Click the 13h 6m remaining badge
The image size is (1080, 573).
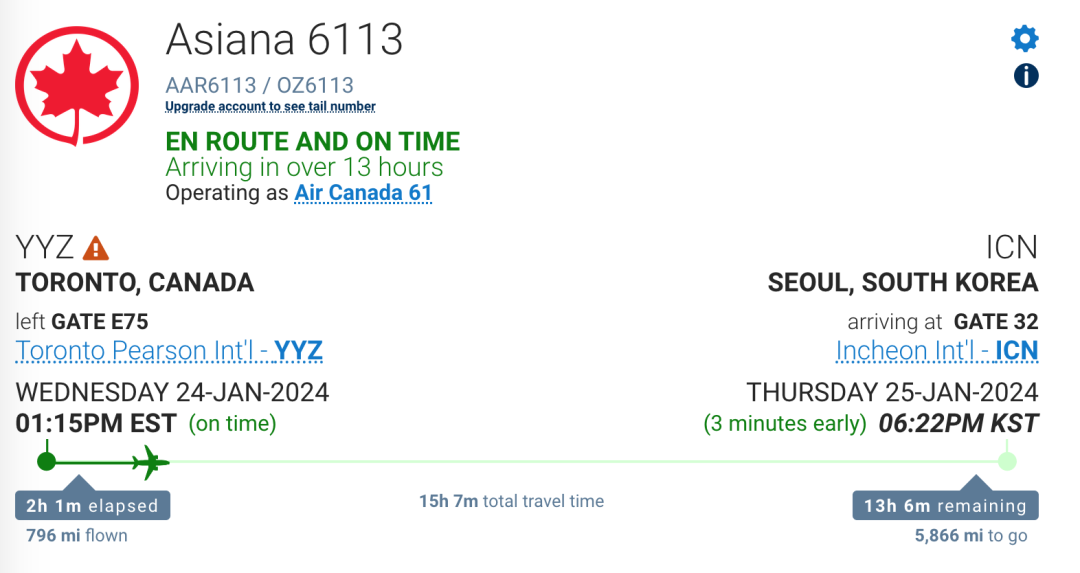tap(945, 506)
